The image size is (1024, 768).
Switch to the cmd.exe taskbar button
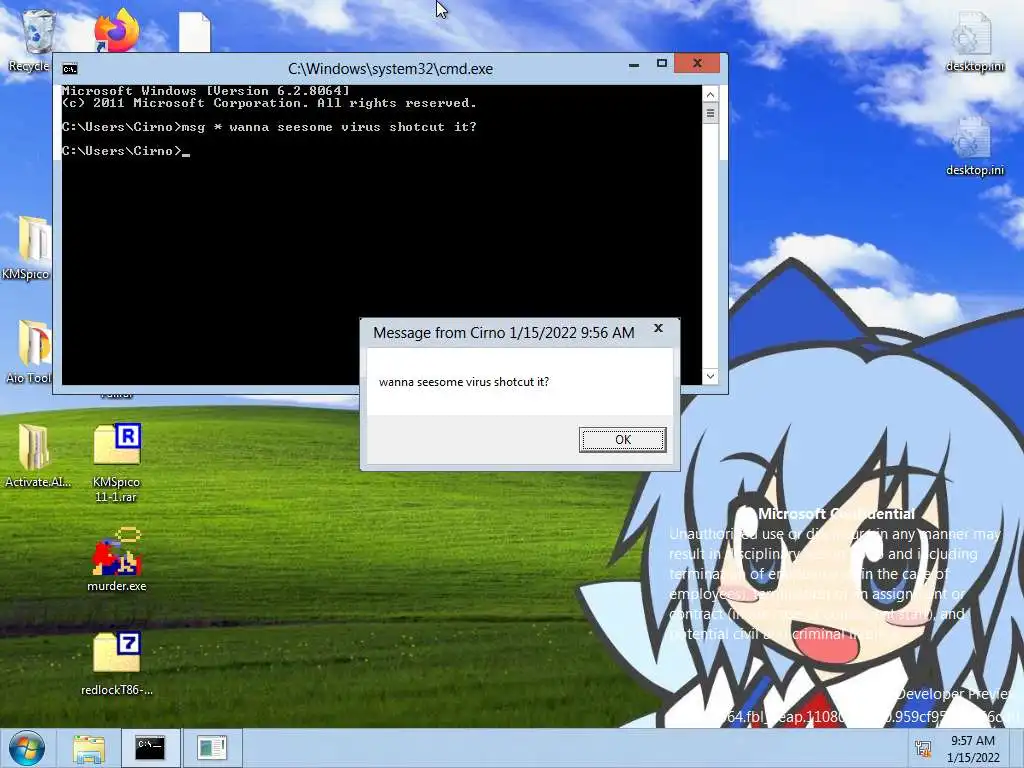point(150,748)
